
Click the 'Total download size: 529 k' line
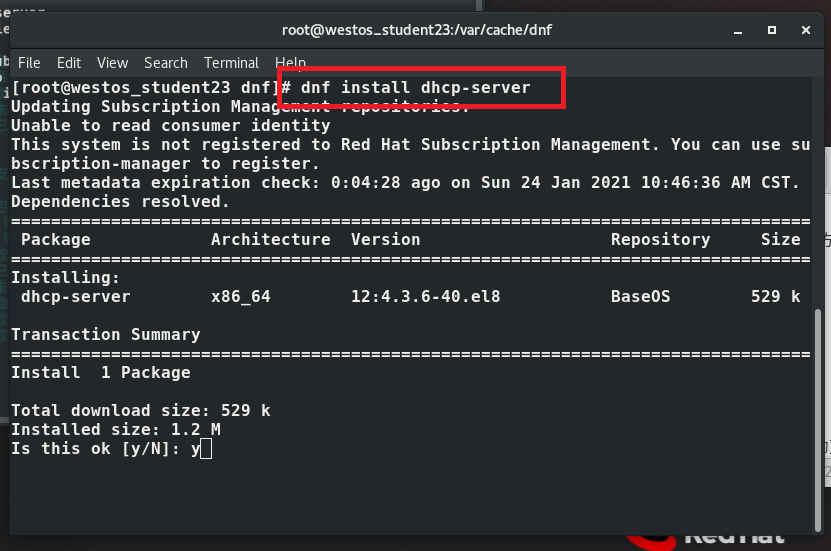[141, 411]
